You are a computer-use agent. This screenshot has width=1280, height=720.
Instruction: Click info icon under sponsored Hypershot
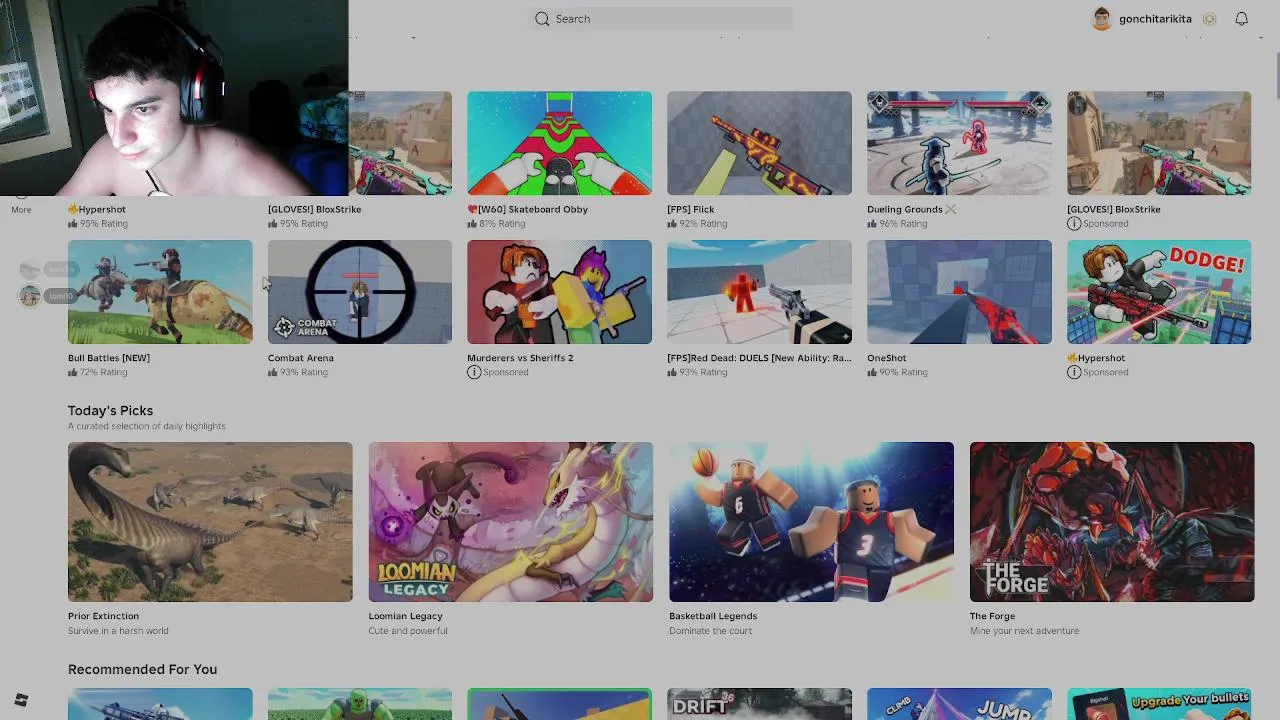1073,372
